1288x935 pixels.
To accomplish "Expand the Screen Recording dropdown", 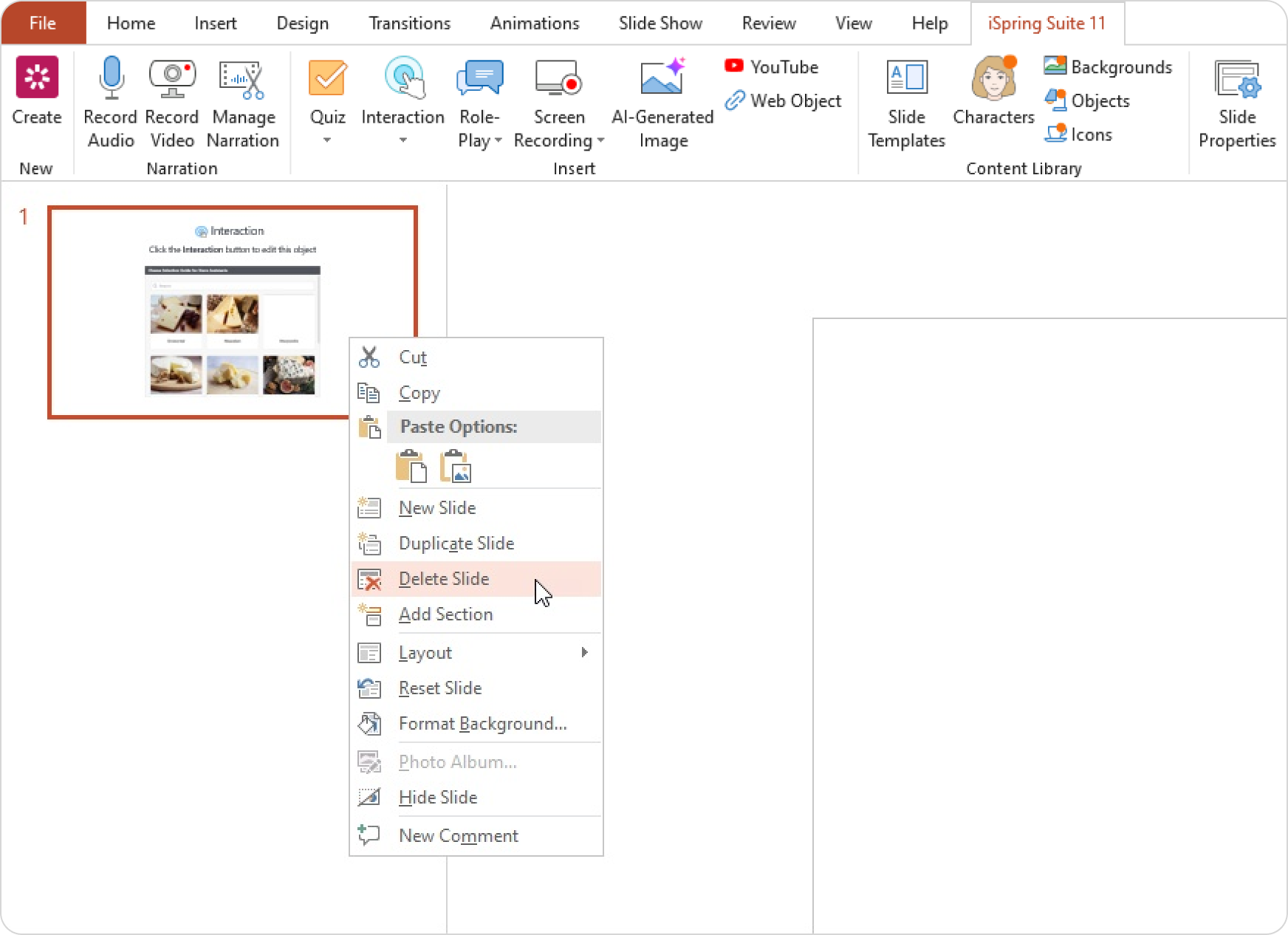I will point(600,140).
